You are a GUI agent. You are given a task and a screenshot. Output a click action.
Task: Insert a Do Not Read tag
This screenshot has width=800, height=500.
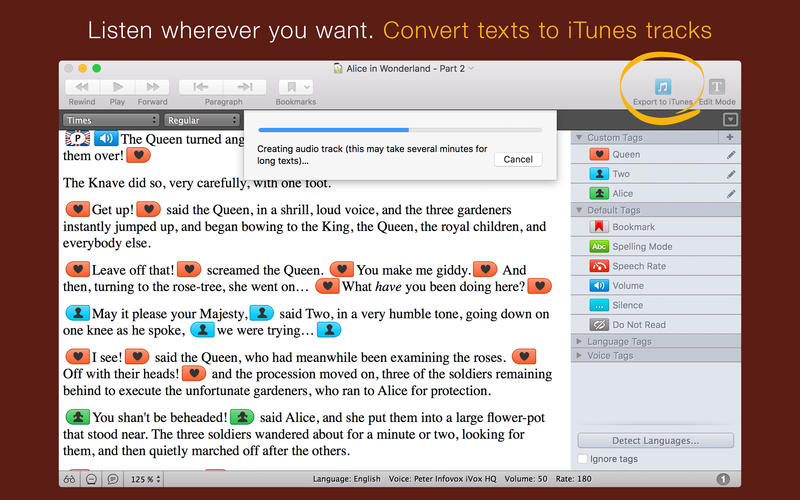click(x=656, y=324)
